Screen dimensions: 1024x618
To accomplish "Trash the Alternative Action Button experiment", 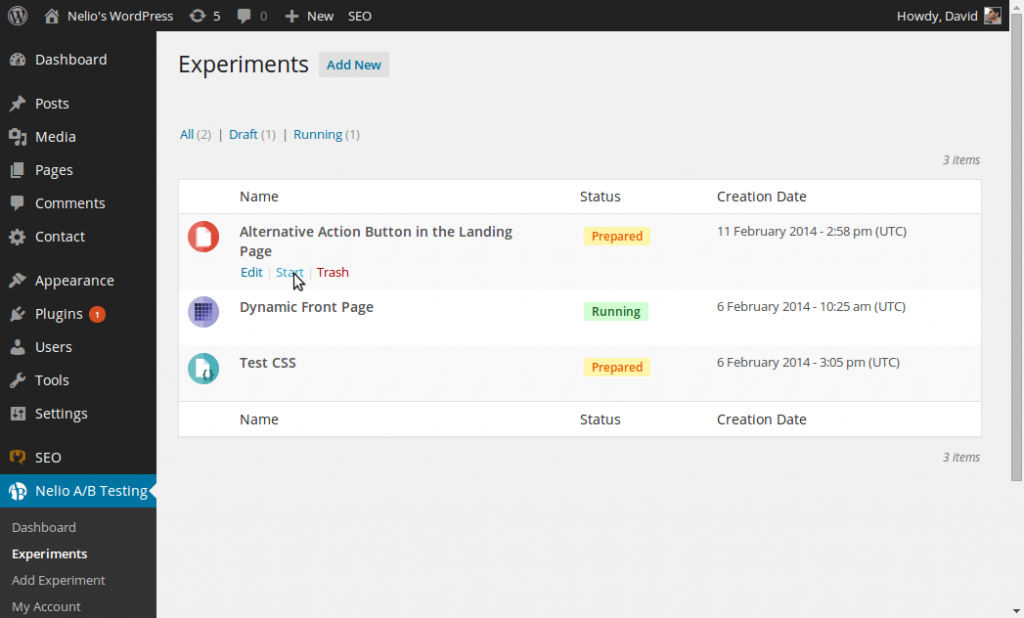I will click(332, 272).
